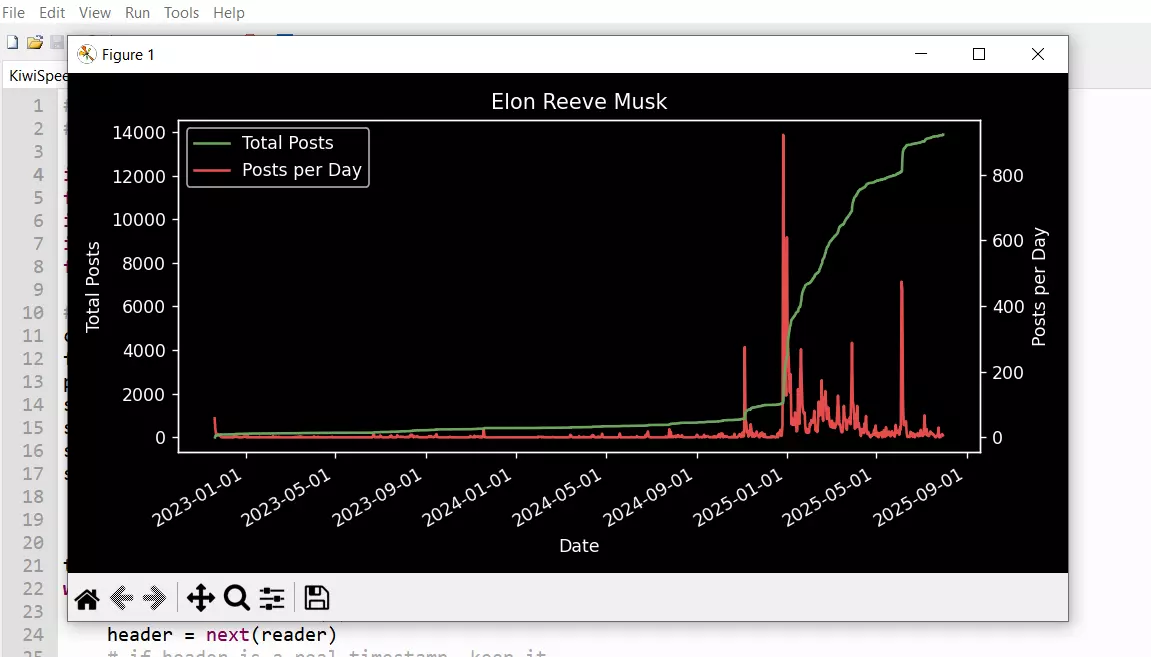
Task: Click the 2025-01-01 x-axis tick label
Action: pos(738,498)
